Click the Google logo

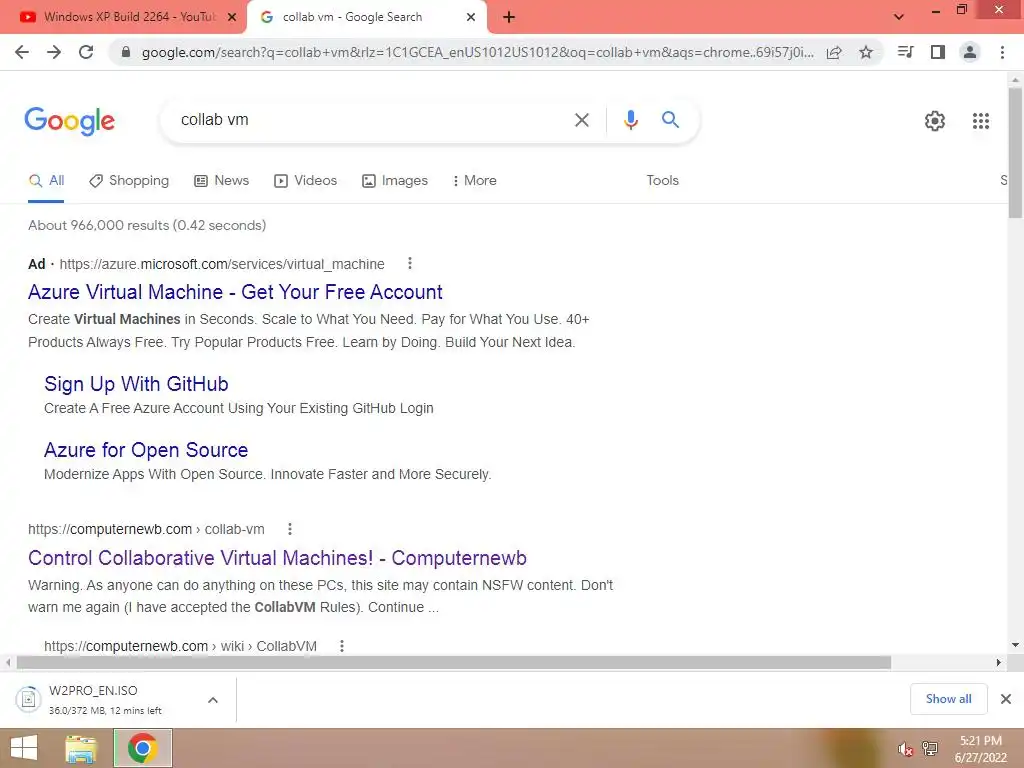[70, 121]
